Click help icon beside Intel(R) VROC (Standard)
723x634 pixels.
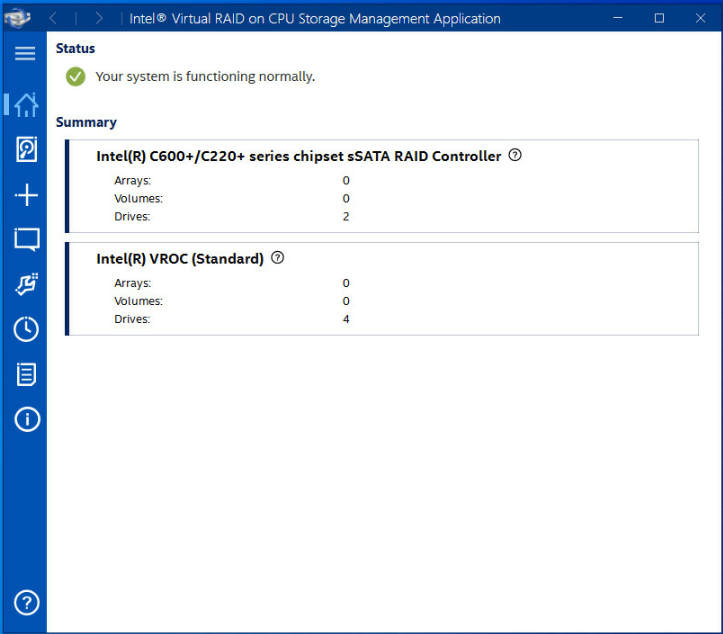tap(278, 257)
